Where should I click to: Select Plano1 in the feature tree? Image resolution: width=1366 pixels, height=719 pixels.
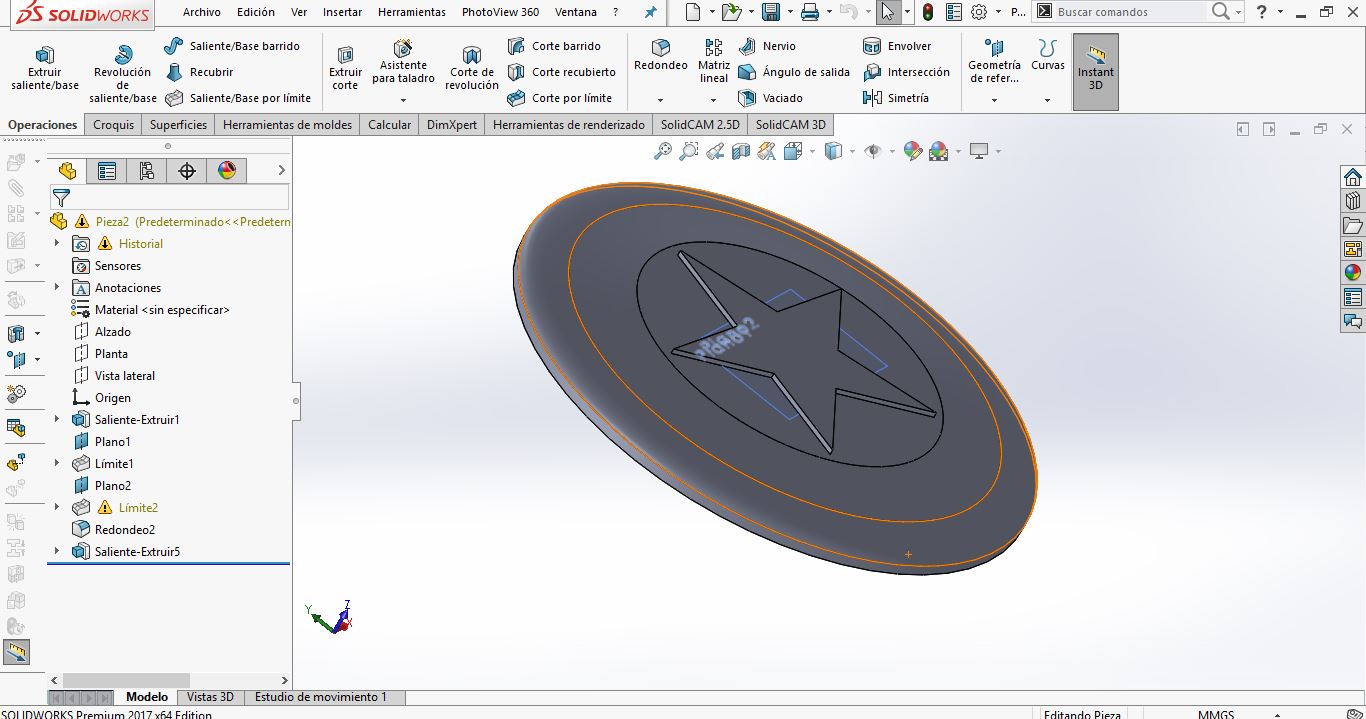click(112, 442)
